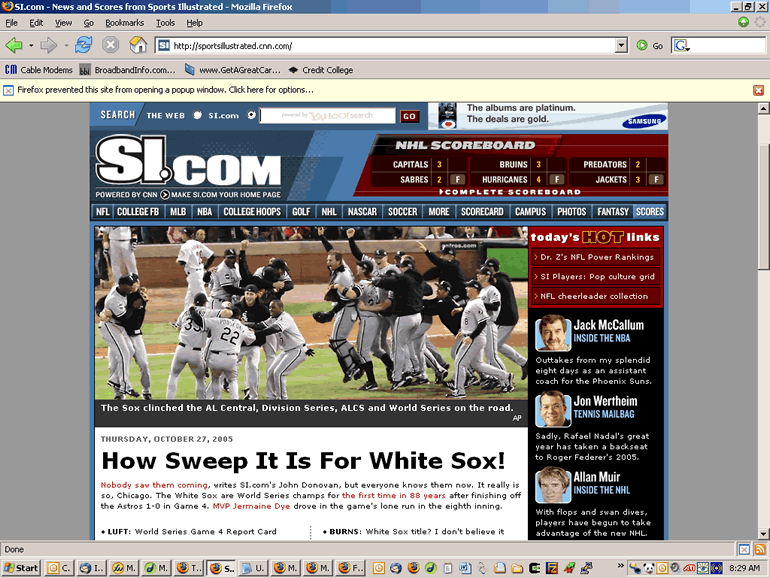
Task: Open the Word quick launch icon
Action: (x=465, y=568)
